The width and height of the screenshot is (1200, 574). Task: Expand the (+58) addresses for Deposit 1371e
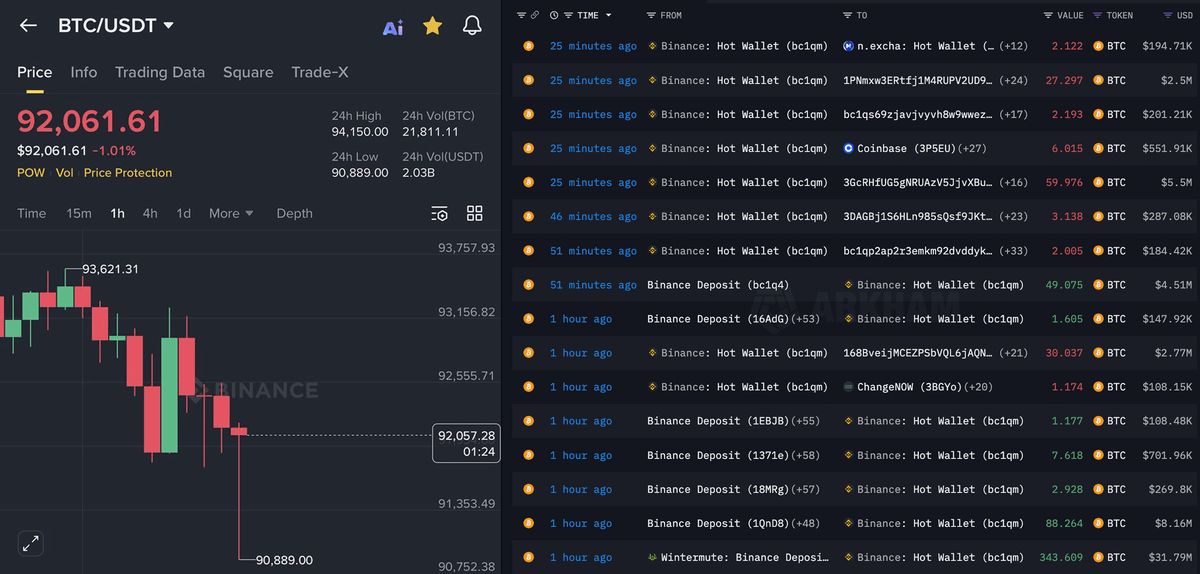pos(805,455)
